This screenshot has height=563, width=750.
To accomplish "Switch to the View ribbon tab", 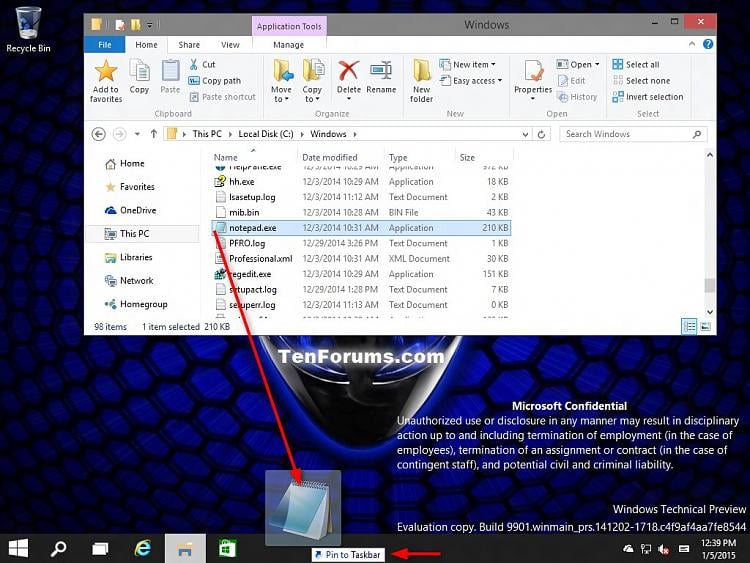I will [230, 44].
